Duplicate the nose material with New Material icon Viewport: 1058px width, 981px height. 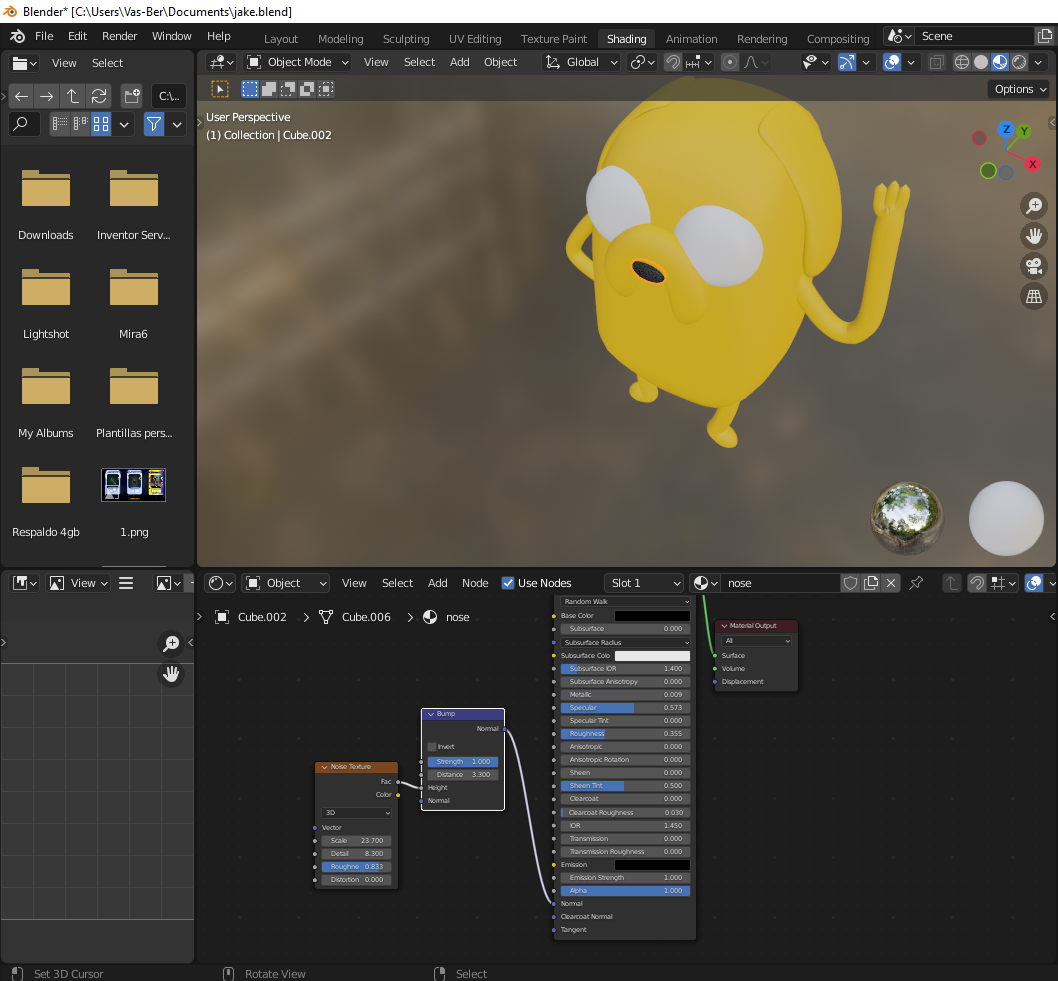coord(871,583)
